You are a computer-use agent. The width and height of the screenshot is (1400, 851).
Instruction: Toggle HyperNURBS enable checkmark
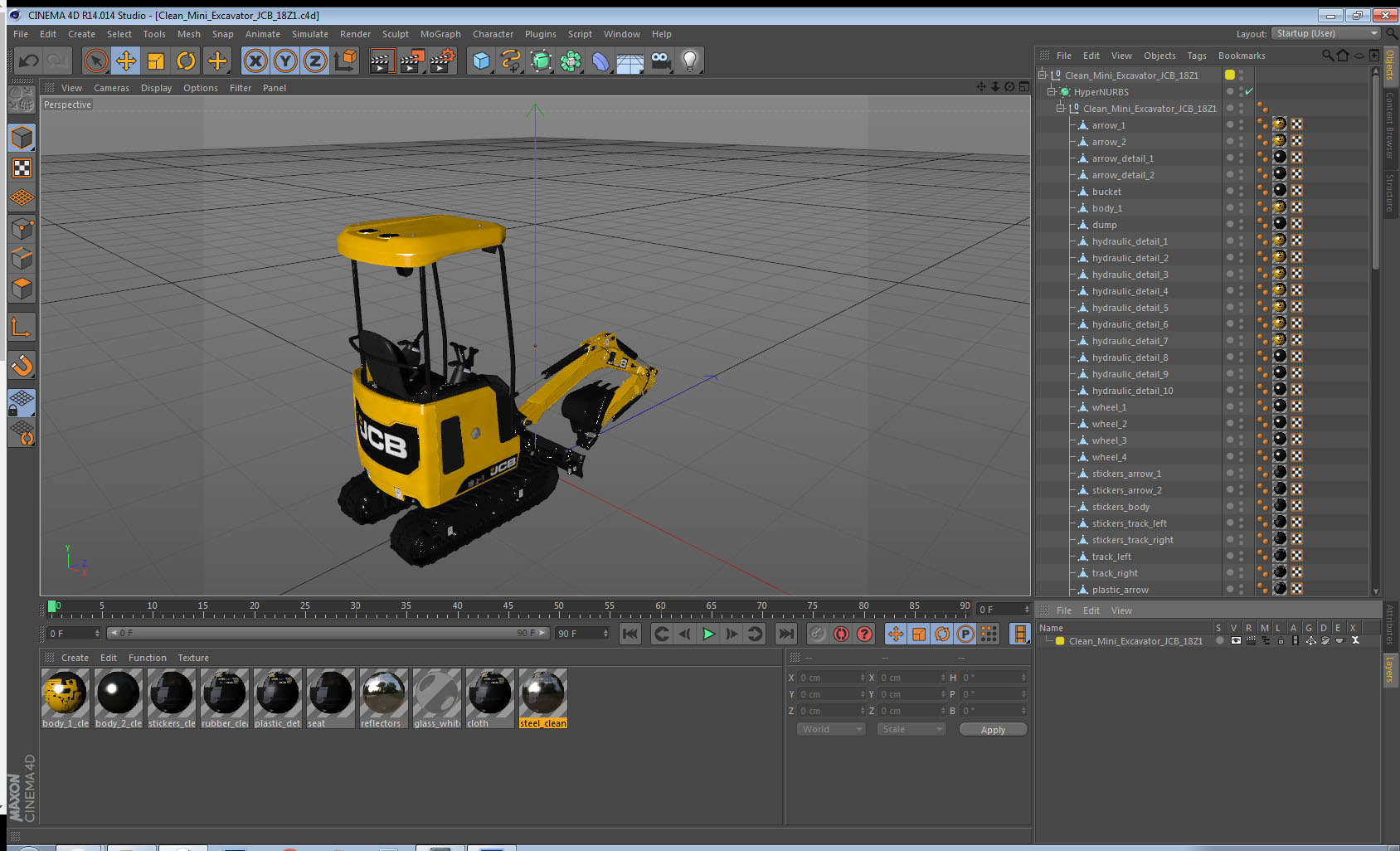point(1249,91)
